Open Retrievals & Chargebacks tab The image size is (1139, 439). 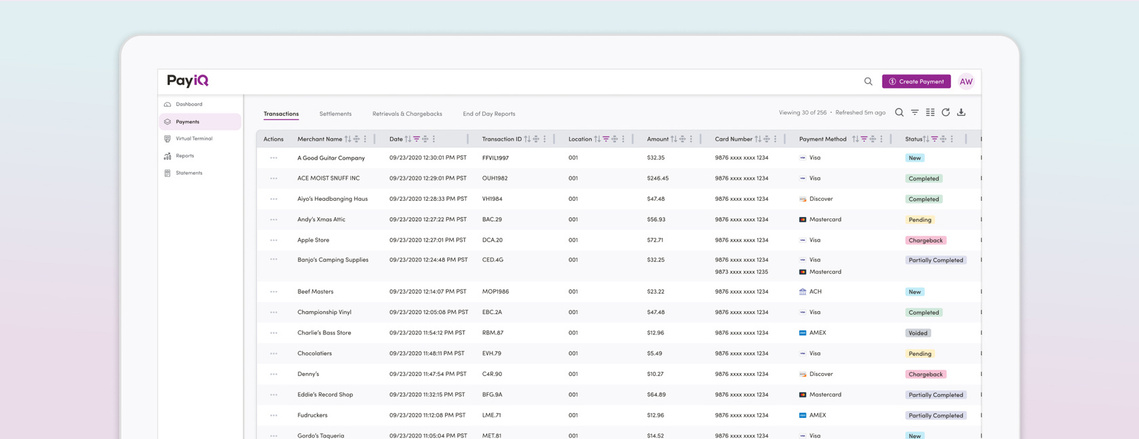[408, 114]
